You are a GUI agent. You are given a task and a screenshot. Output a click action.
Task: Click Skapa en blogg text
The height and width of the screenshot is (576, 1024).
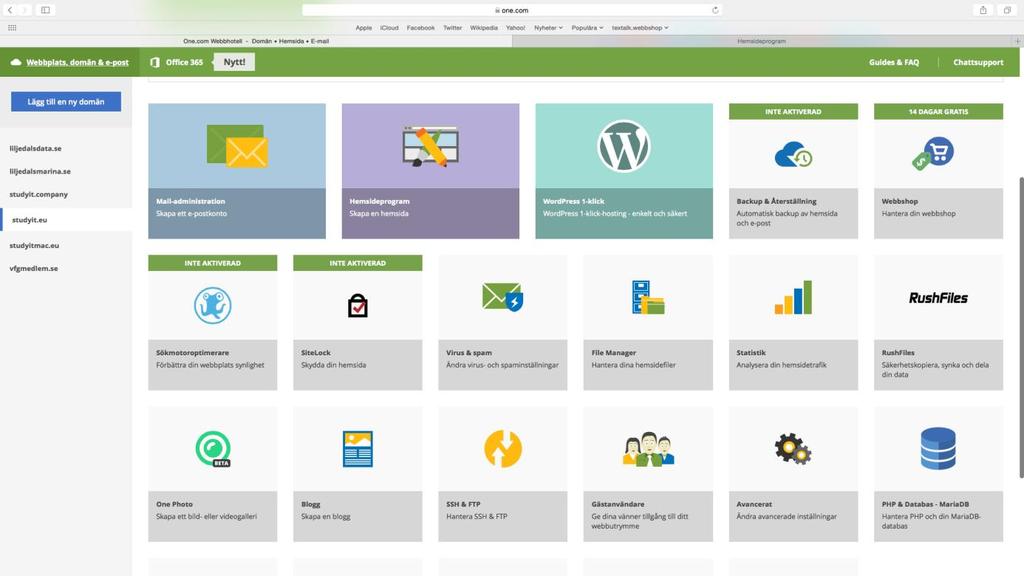pos(325,516)
